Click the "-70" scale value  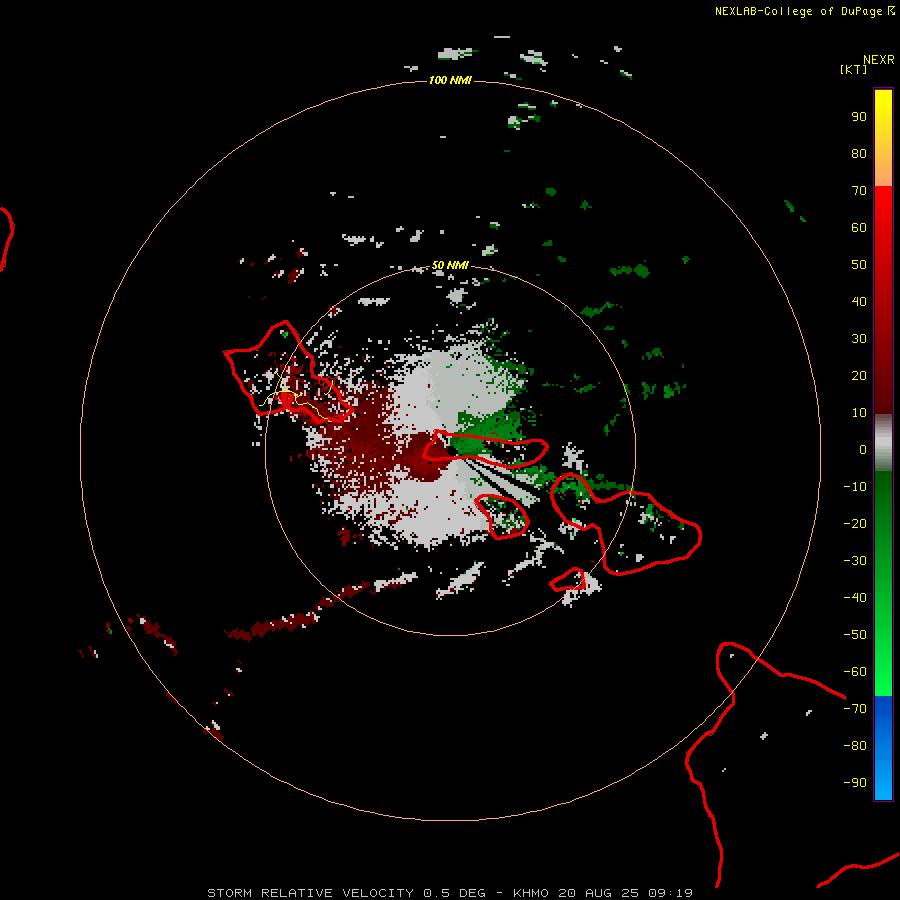(x=855, y=709)
